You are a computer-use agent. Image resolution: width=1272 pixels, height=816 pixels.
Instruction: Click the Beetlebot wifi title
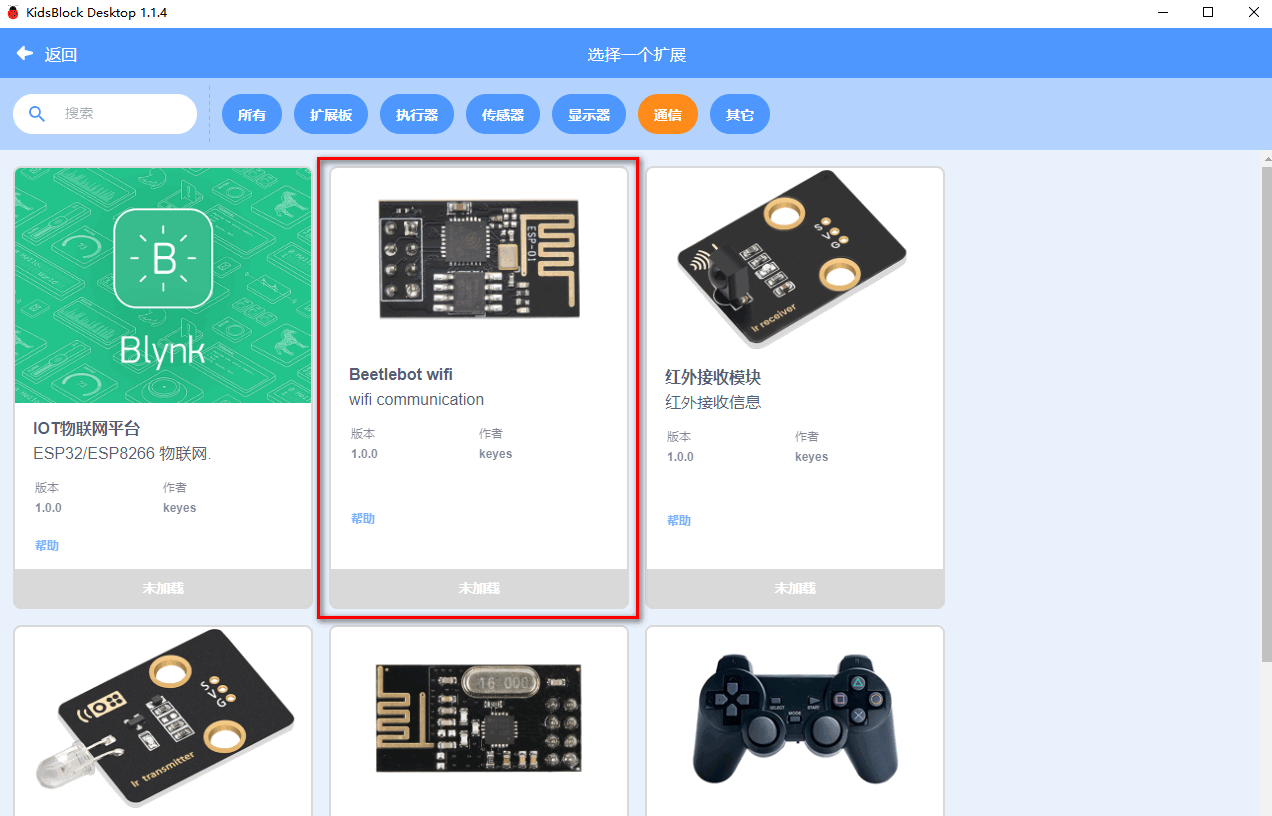coord(401,374)
